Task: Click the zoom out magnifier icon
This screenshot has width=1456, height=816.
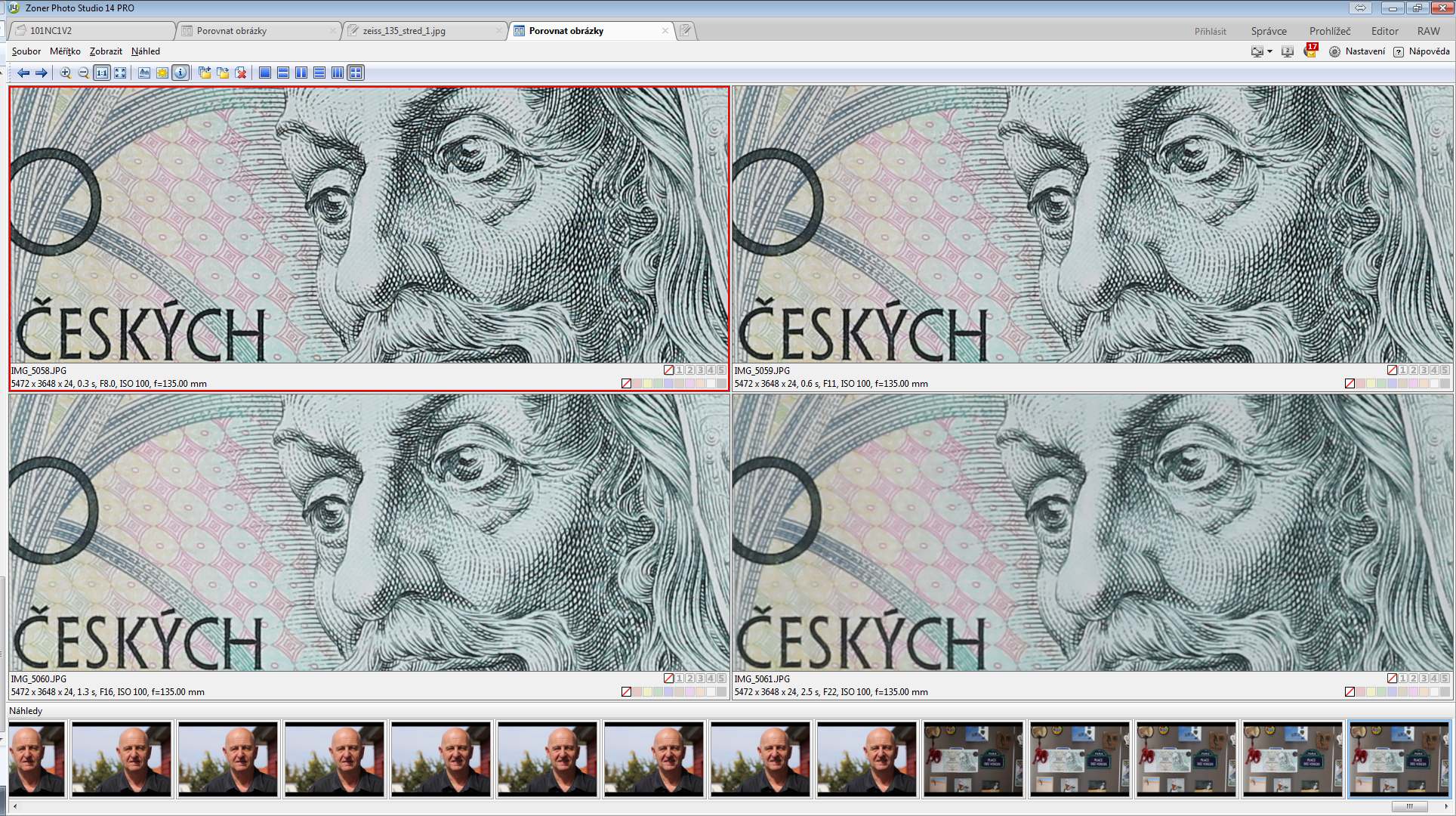Action: click(x=83, y=73)
